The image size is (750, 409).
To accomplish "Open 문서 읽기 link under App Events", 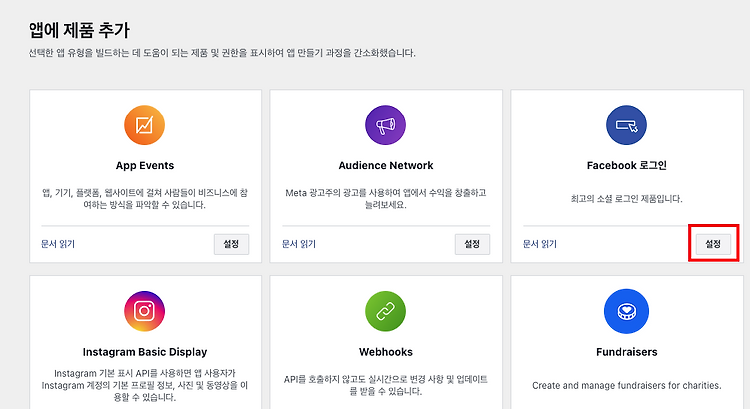I will [58, 244].
